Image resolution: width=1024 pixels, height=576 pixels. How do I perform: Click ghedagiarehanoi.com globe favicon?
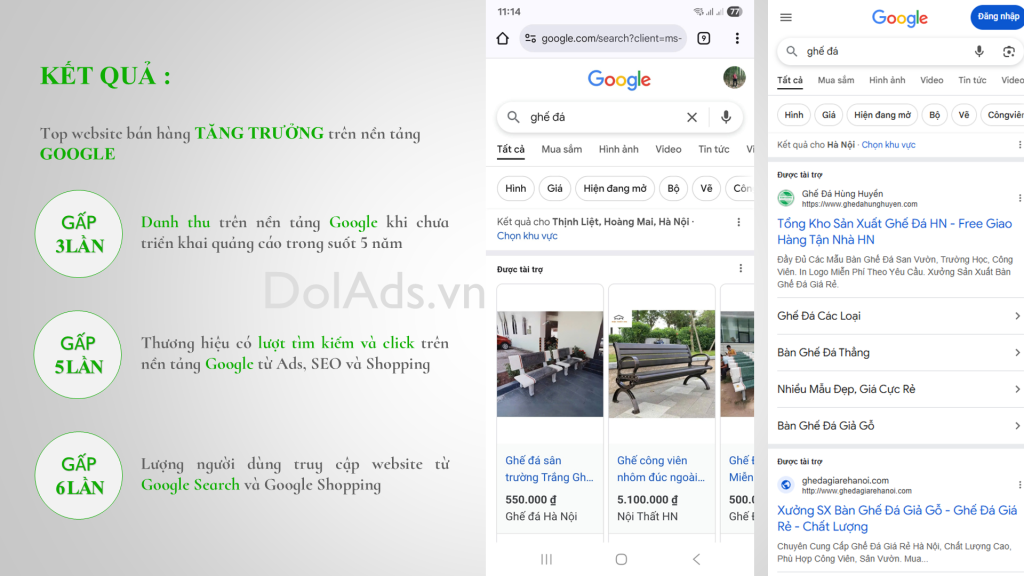pyautogui.click(x=786, y=485)
